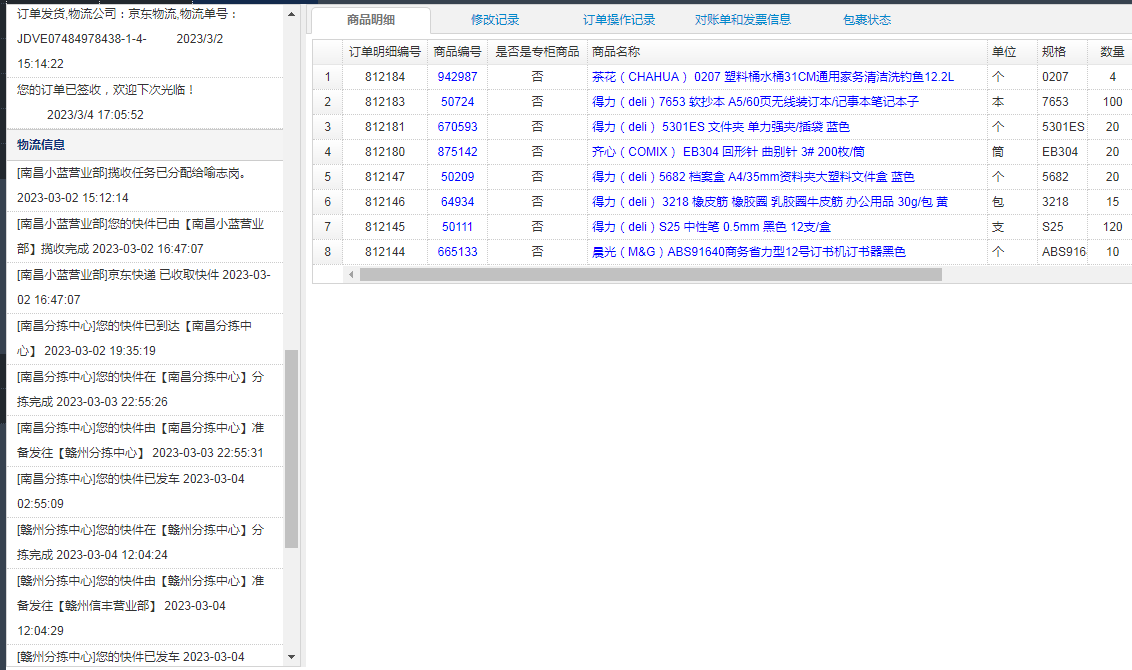Select order detail number 812183

(x=385, y=102)
